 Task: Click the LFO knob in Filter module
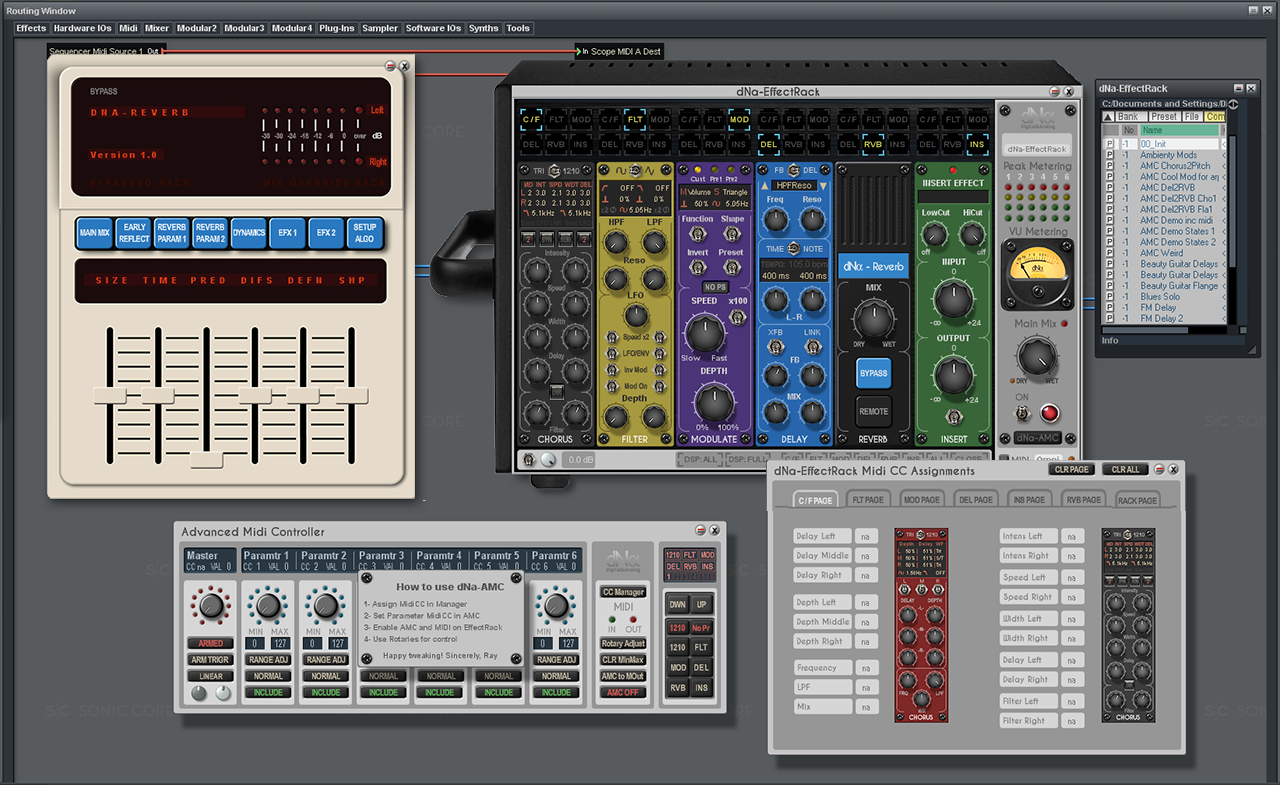point(635,316)
